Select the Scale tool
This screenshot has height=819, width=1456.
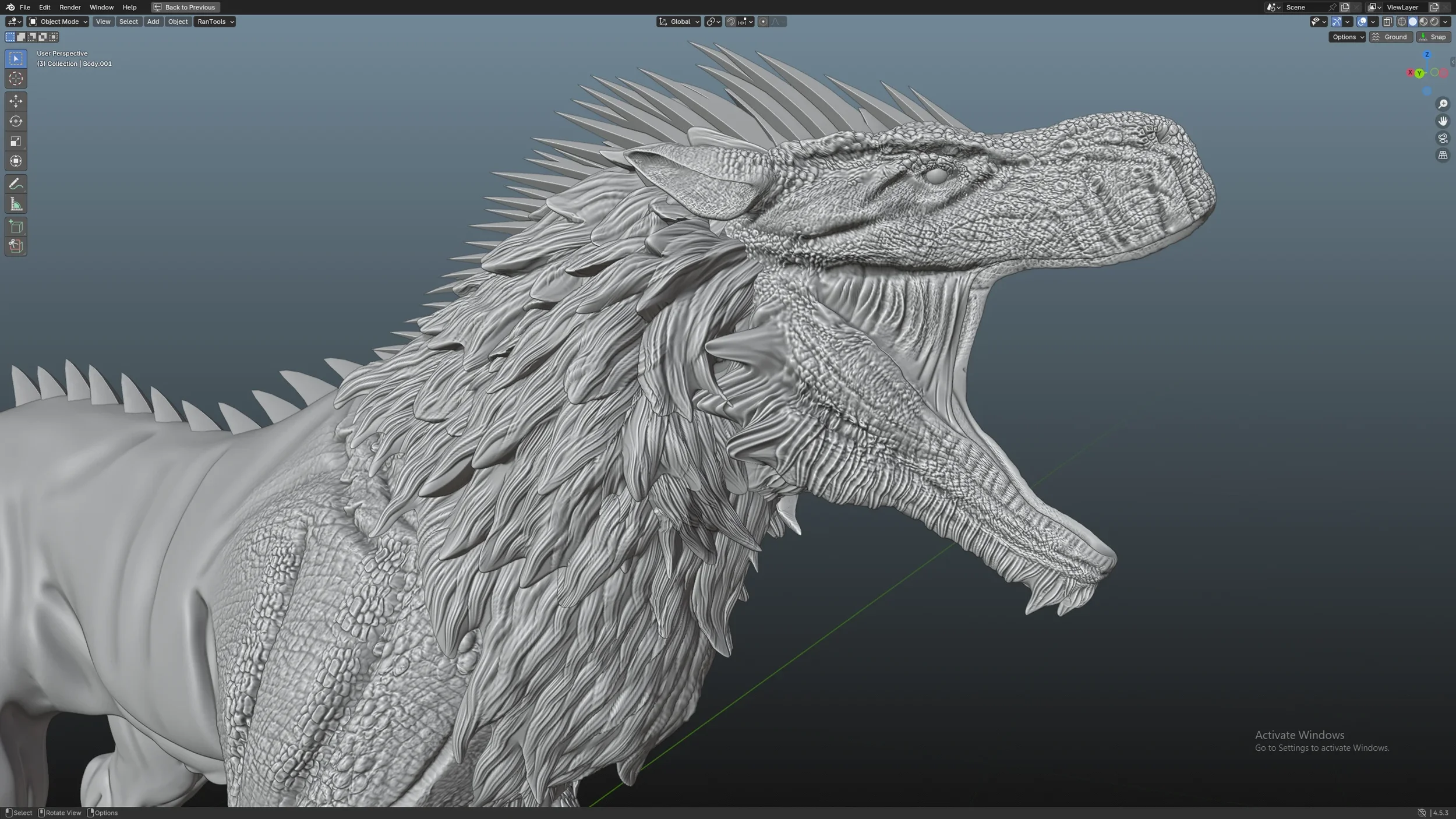16,141
